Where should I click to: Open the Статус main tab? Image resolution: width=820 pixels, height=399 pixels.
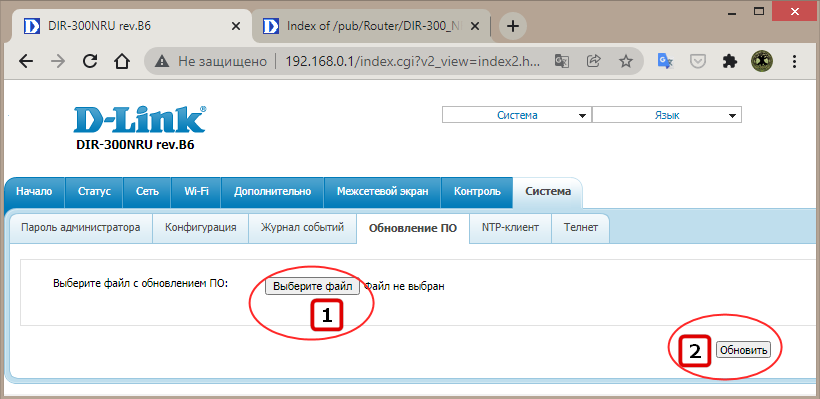(x=94, y=192)
